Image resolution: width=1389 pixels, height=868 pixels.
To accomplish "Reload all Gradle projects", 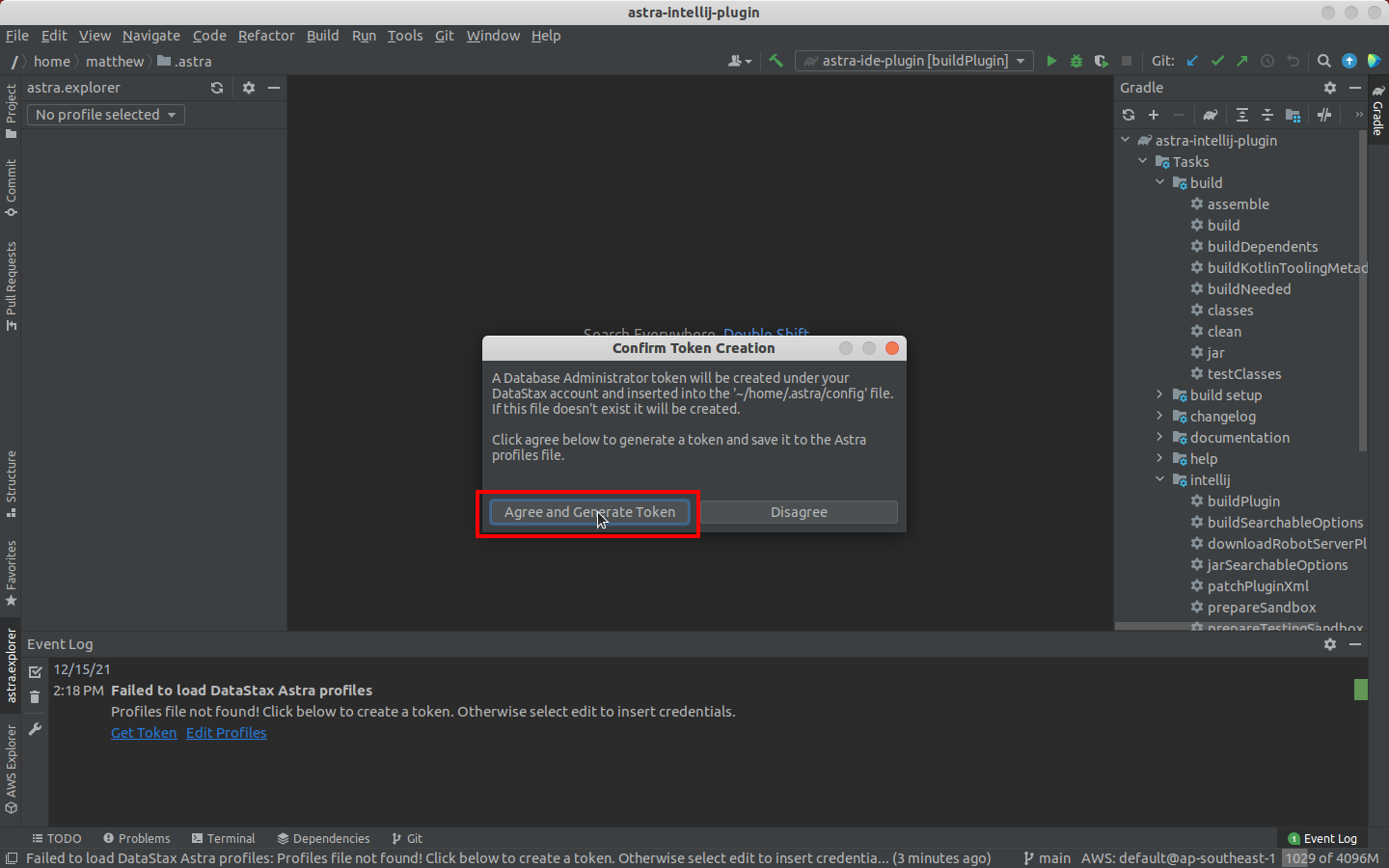I will coord(1129,115).
